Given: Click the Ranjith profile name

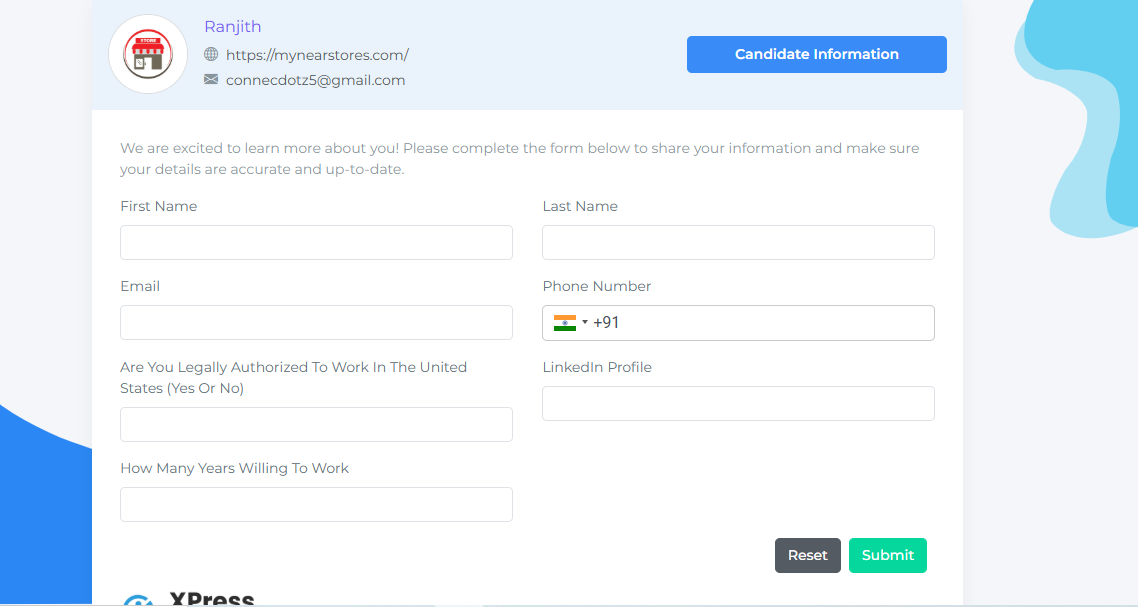Looking at the screenshot, I should [233, 27].
